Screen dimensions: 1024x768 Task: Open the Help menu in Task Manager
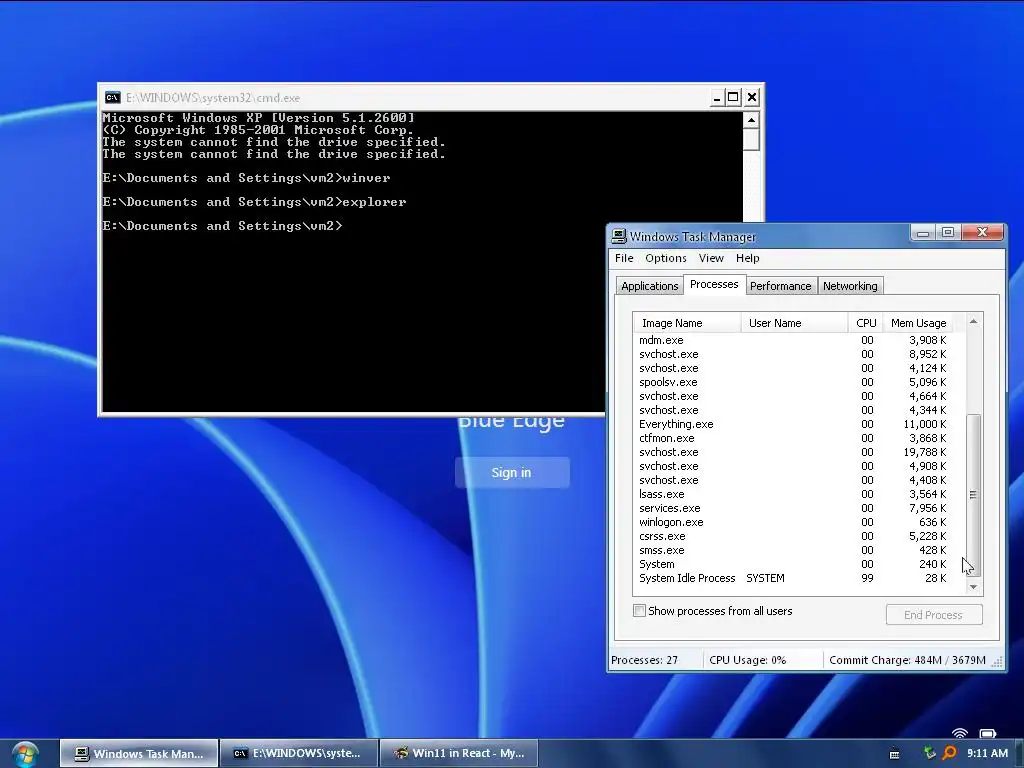click(748, 258)
